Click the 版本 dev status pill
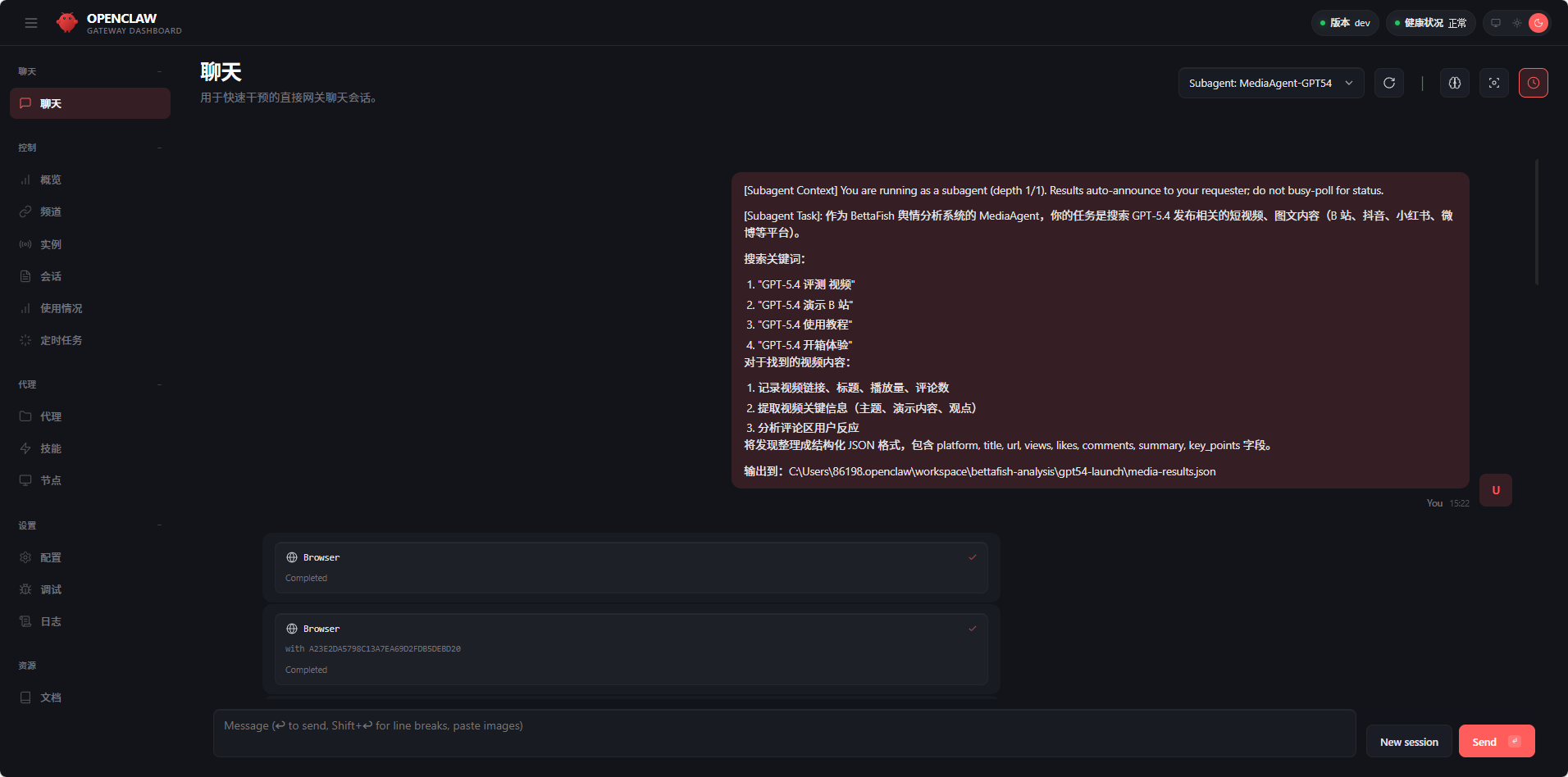Viewport: 1568px width, 777px height. click(x=1345, y=23)
